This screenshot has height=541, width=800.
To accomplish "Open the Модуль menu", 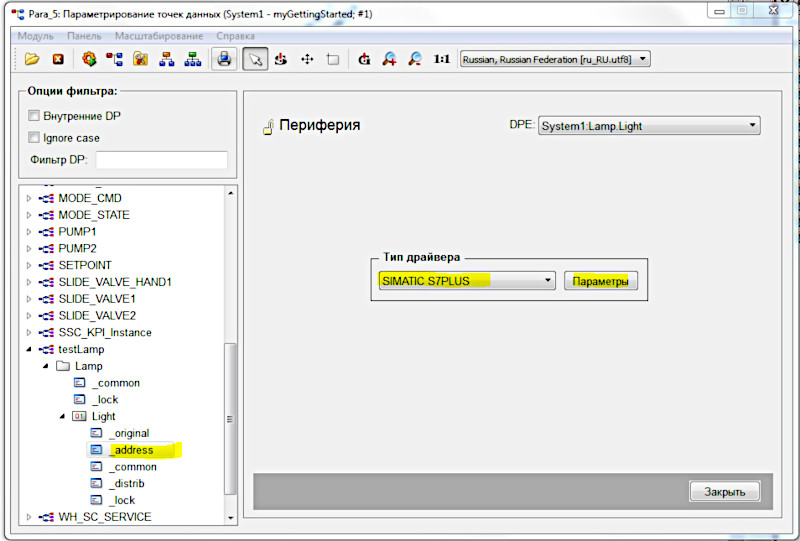I will coord(36,36).
